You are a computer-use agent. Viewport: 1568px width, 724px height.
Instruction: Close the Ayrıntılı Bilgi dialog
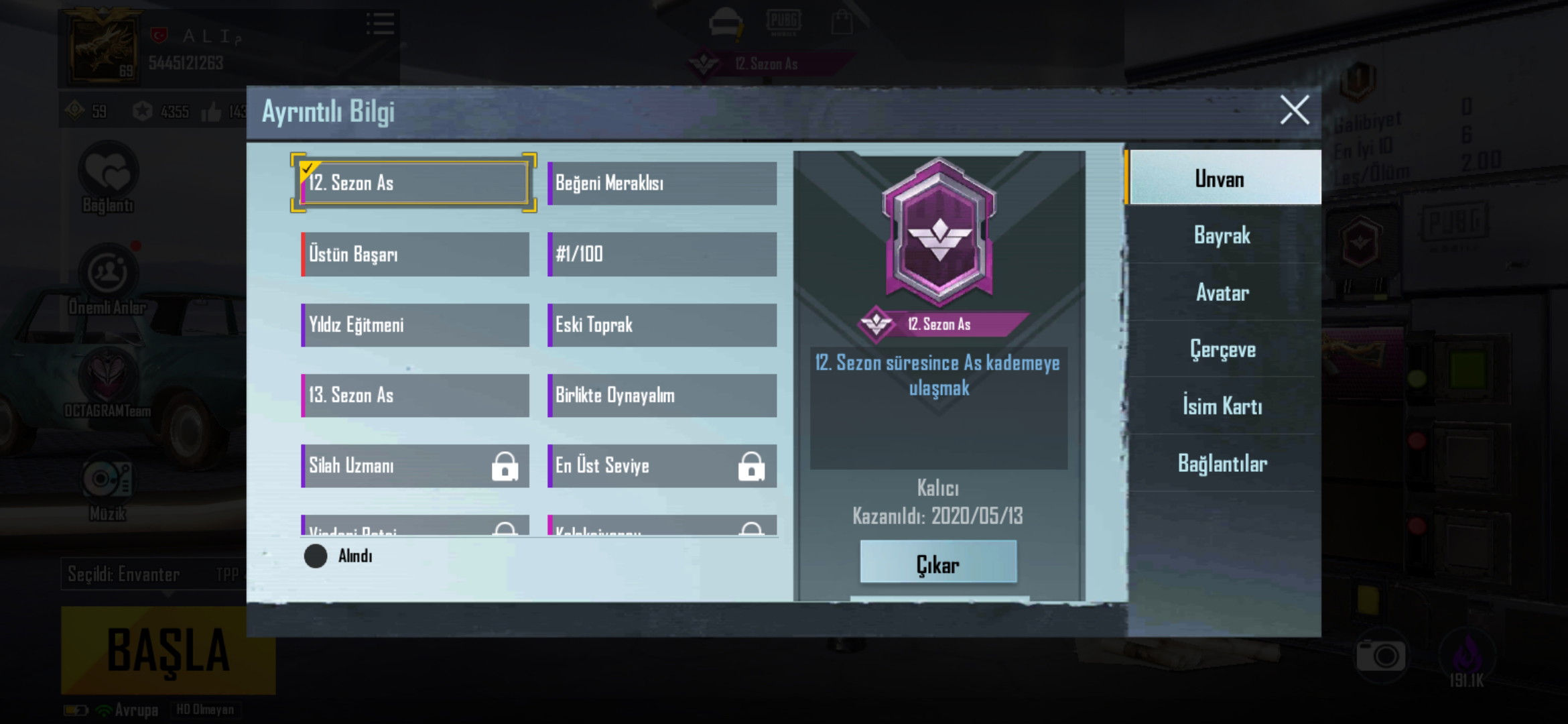1294,110
